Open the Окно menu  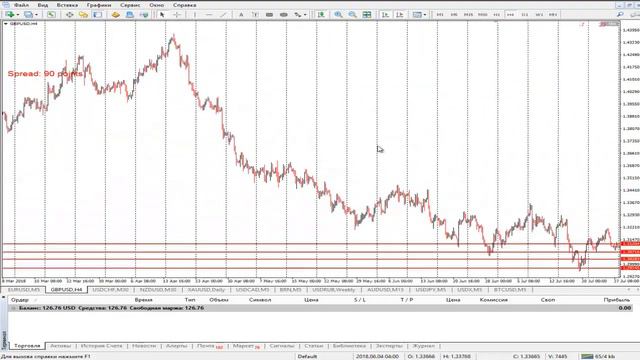click(x=157, y=5)
